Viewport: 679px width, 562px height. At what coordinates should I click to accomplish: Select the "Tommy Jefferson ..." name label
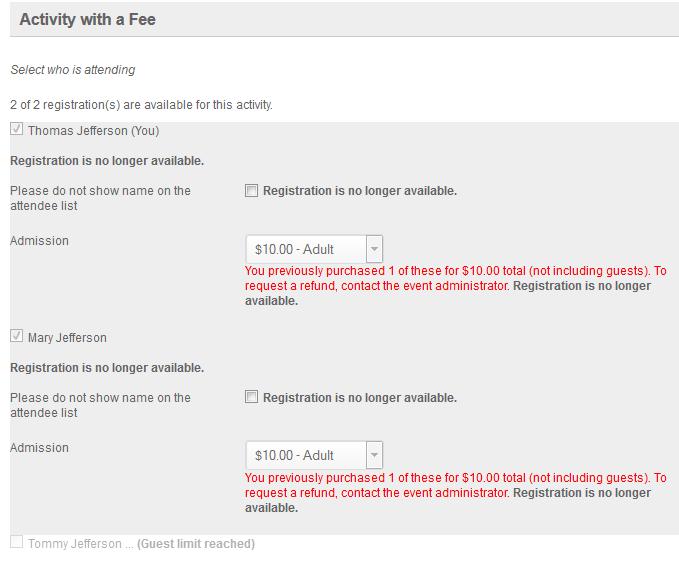click(x=80, y=544)
